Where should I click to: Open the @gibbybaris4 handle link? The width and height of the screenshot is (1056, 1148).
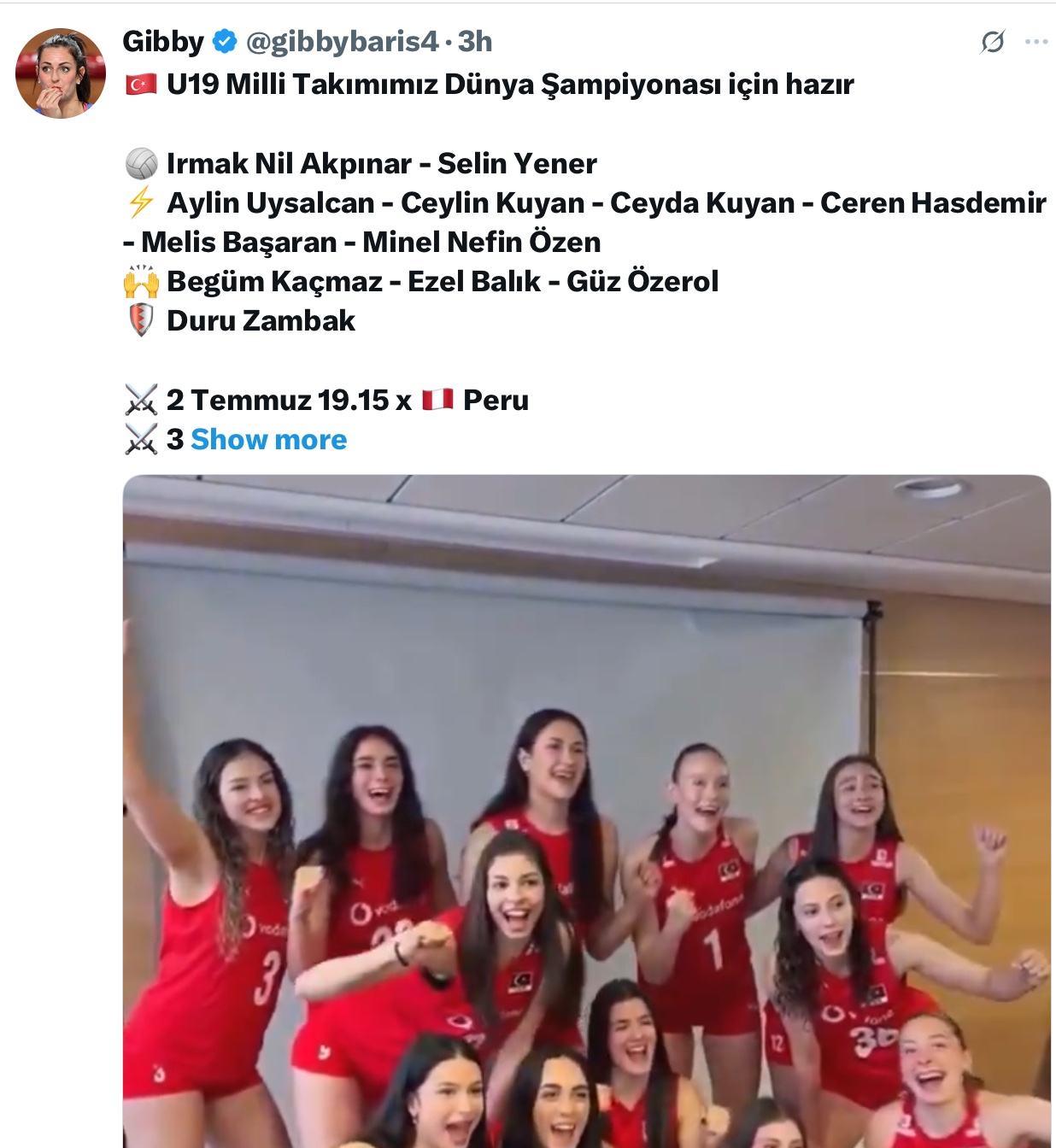point(342,41)
